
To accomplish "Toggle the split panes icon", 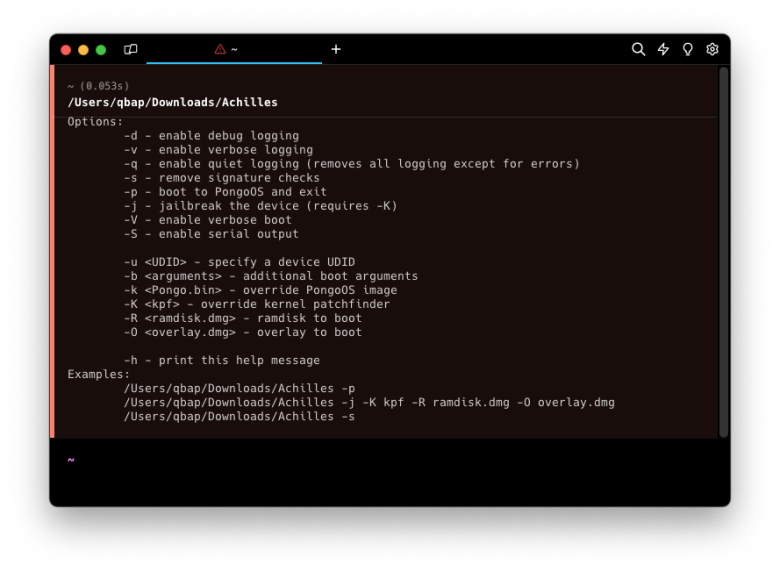I will [130, 49].
